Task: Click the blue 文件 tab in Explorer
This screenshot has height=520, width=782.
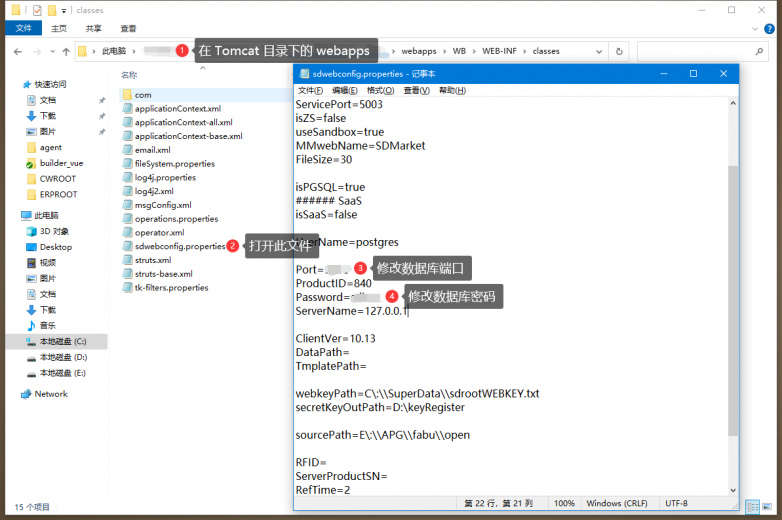Action: [23, 29]
